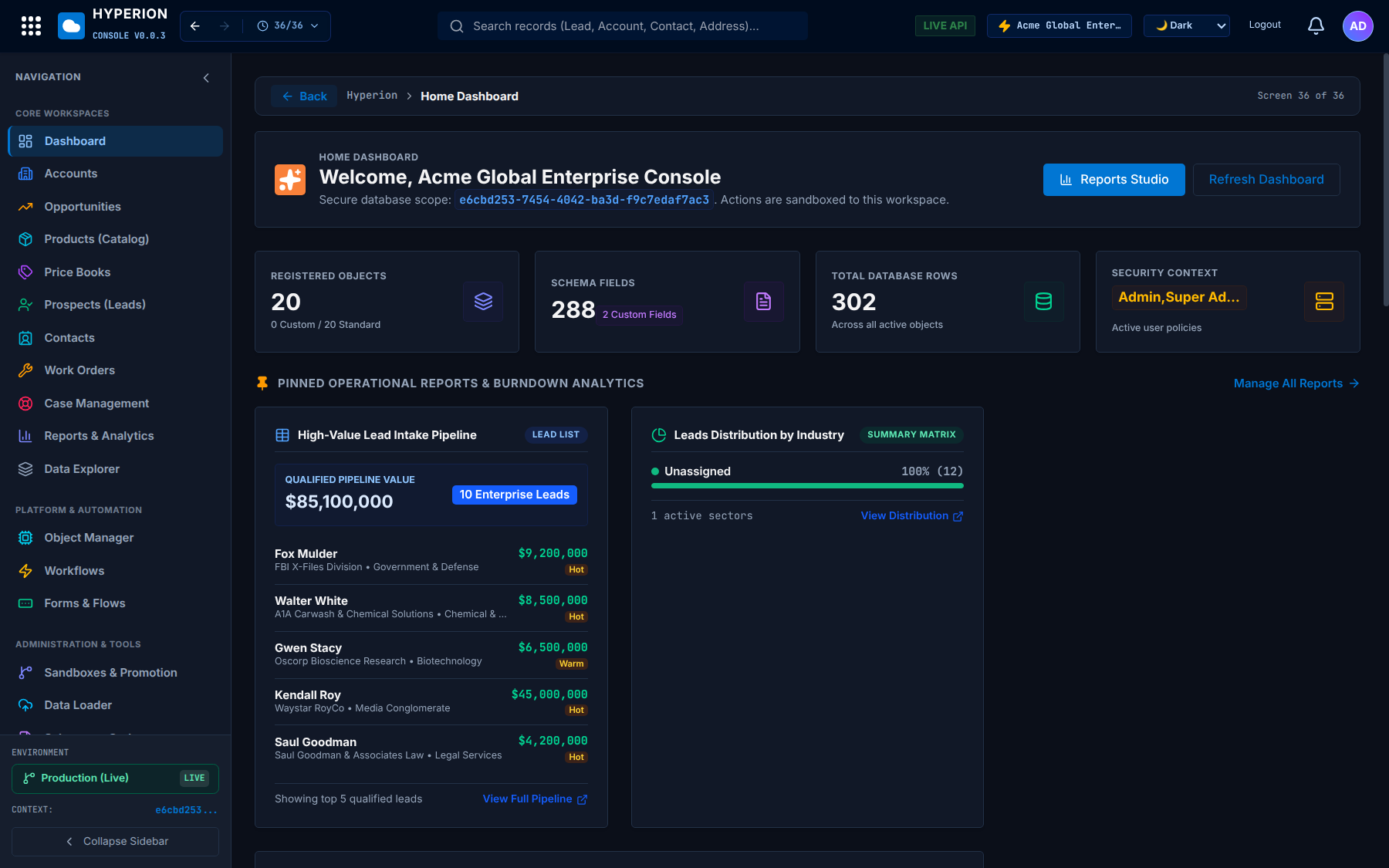
Task: Click the Schema Fields document icon
Action: click(x=763, y=302)
